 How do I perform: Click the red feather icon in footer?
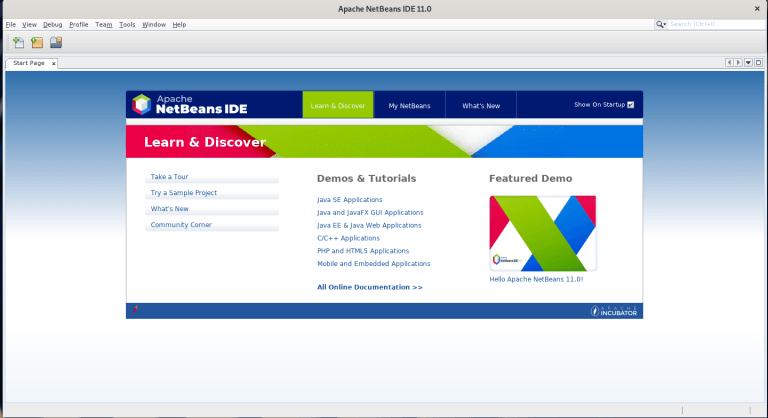(135, 309)
